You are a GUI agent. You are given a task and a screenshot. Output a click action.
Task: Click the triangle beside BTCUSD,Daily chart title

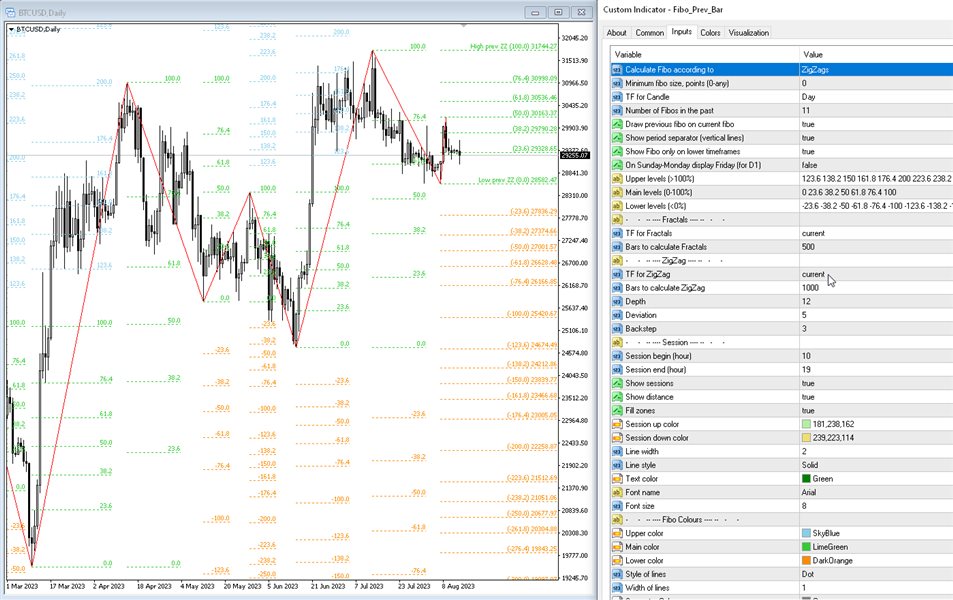[11, 29]
